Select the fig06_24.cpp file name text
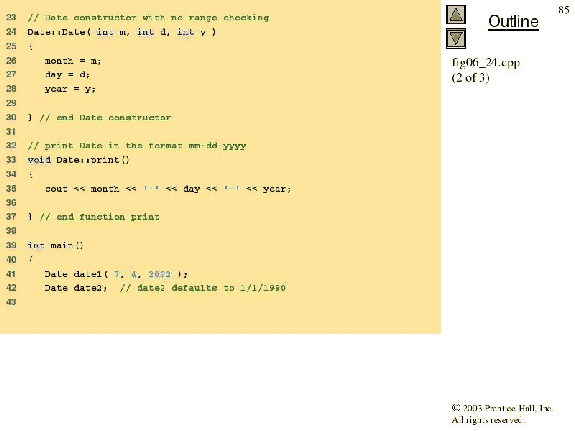This screenshot has width=575, height=431. click(486, 63)
